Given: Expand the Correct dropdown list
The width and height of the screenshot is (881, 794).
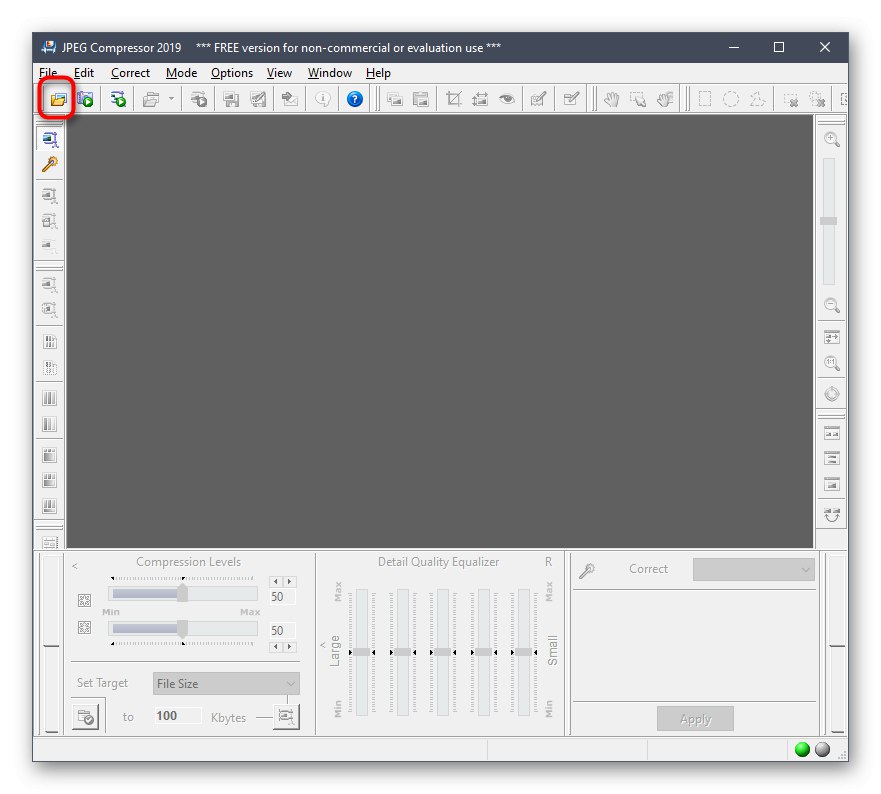Looking at the screenshot, I should pyautogui.click(x=754, y=570).
